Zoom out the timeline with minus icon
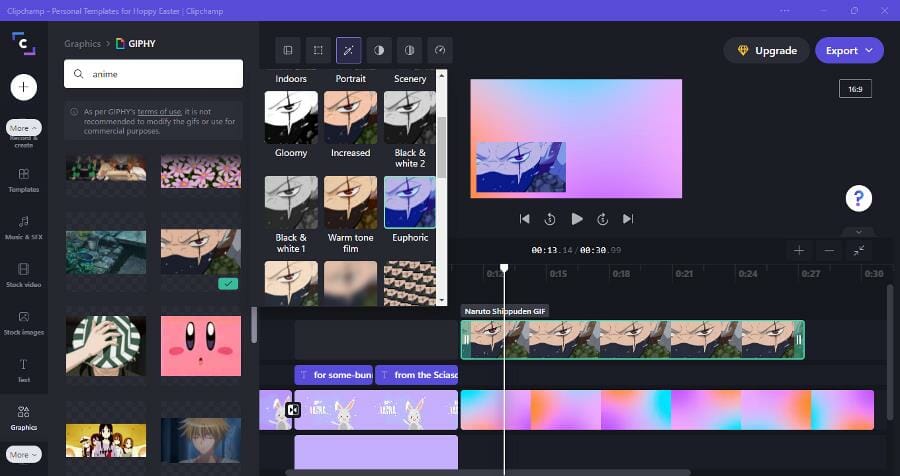This screenshot has width=900, height=476. pos(829,250)
